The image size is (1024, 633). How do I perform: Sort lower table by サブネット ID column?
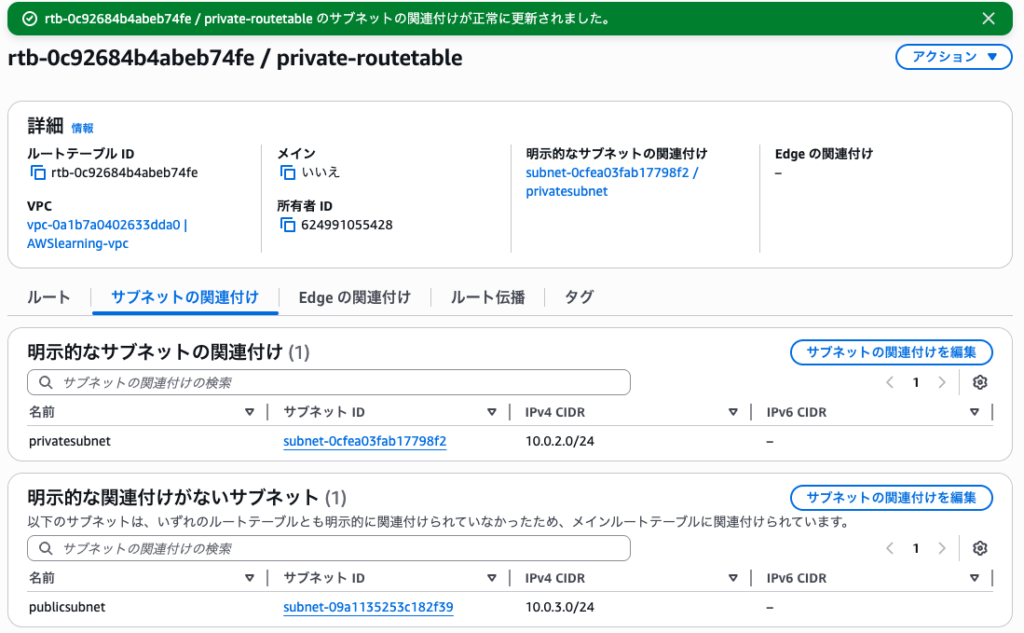click(491, 578)
